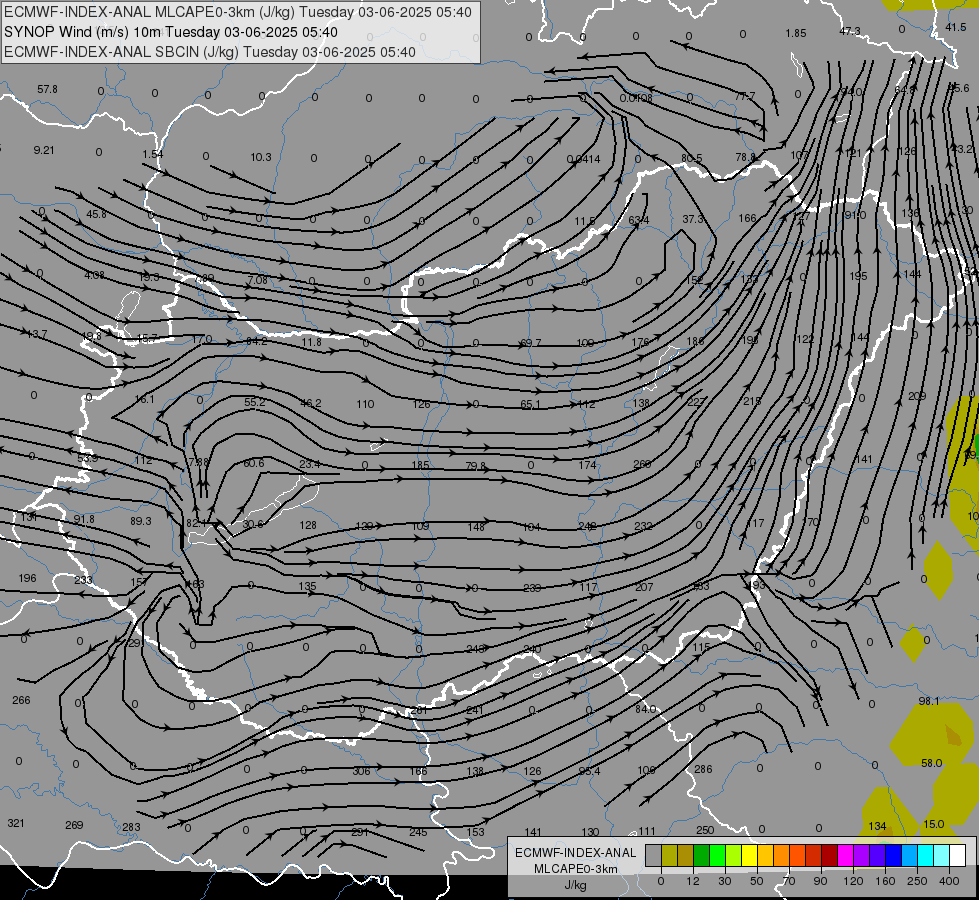Click the amber legend swatch after 50

(x=766, y=855)
